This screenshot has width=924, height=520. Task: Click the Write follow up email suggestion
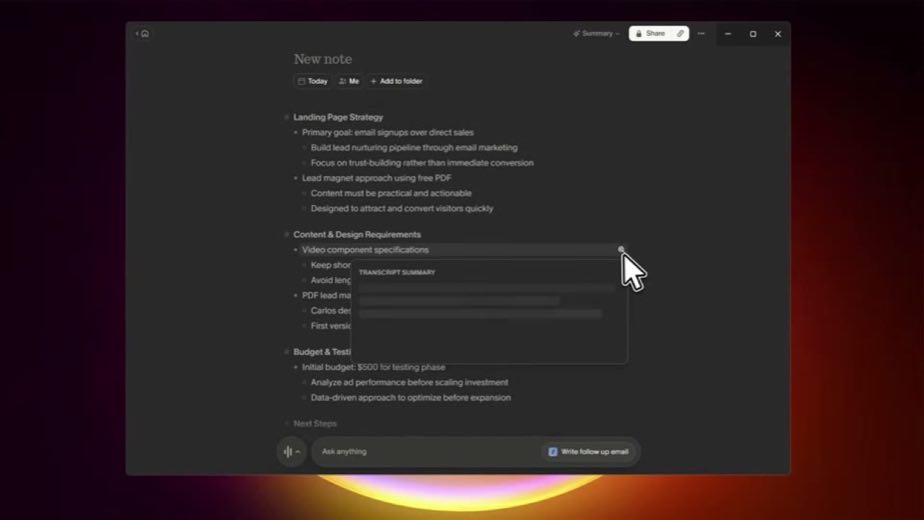pyautogui.click(x=588, y=452)
